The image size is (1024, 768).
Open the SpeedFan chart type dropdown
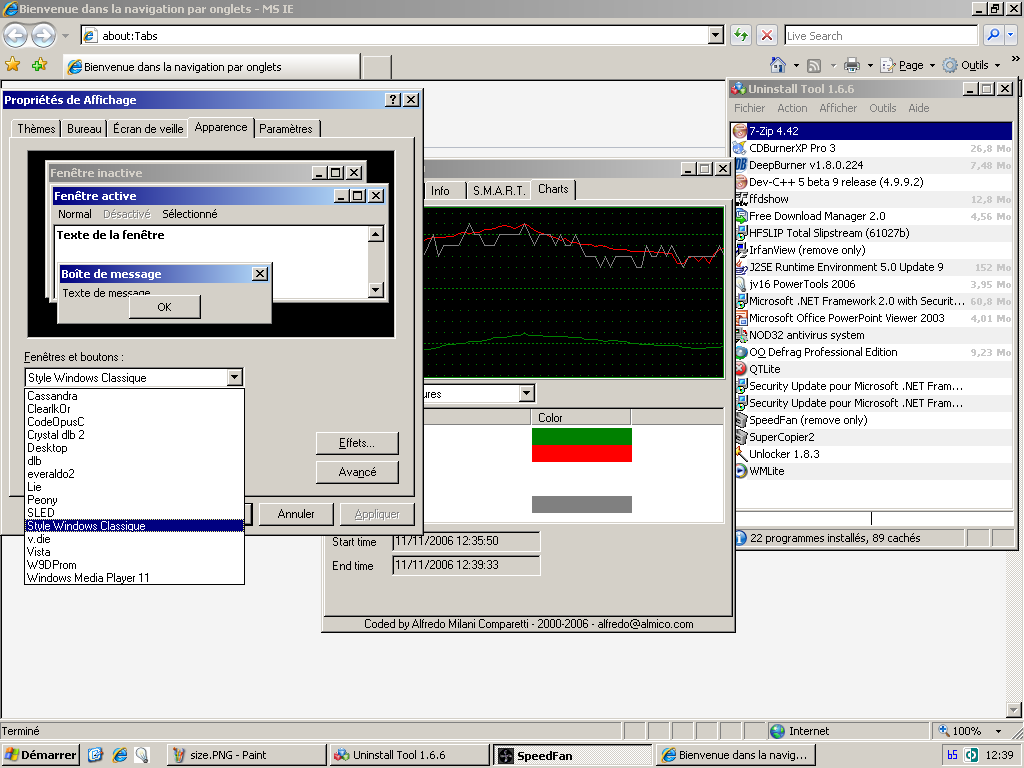(x=527, y=393)
